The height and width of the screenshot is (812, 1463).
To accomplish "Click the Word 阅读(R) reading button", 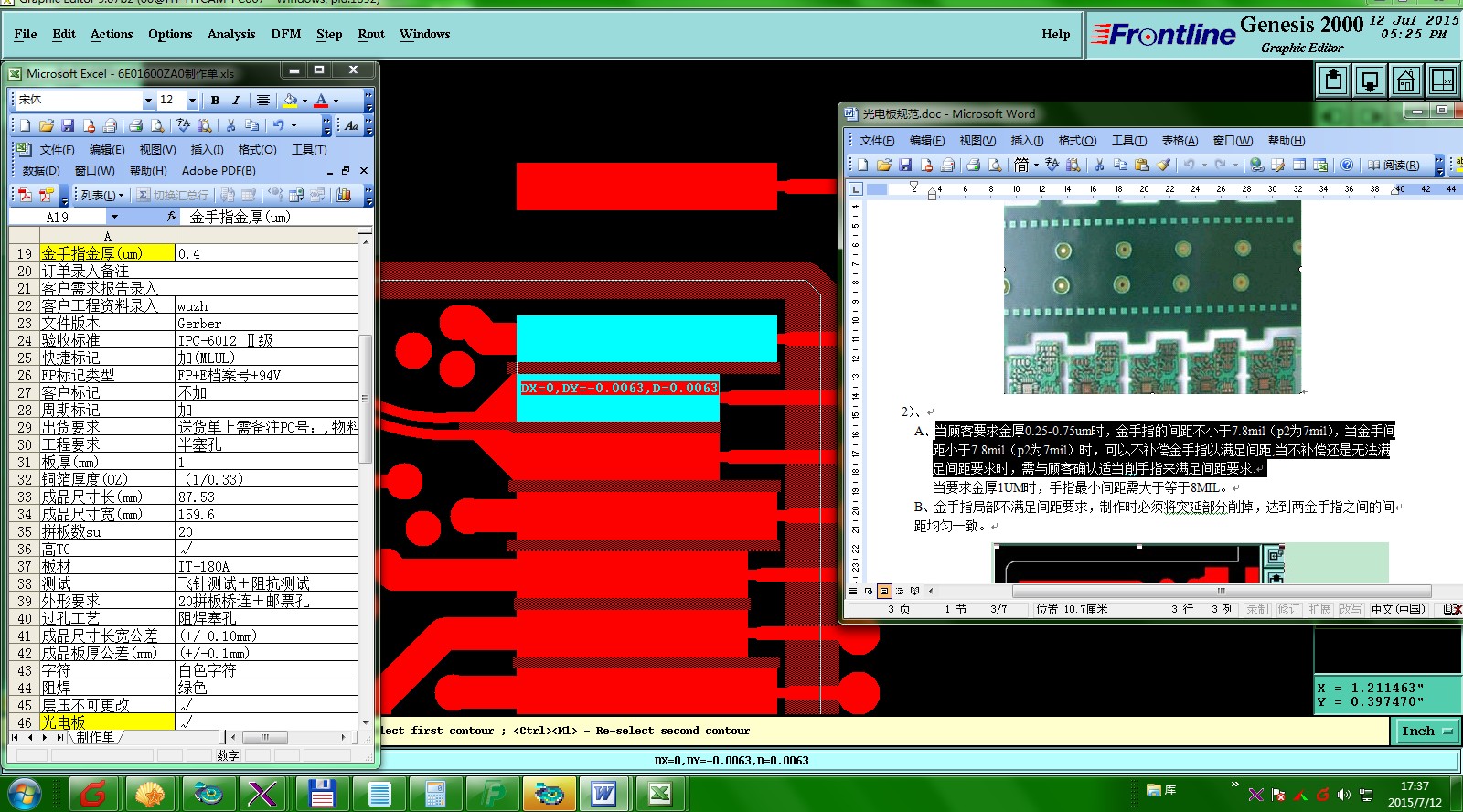I will pos(1394,165).
